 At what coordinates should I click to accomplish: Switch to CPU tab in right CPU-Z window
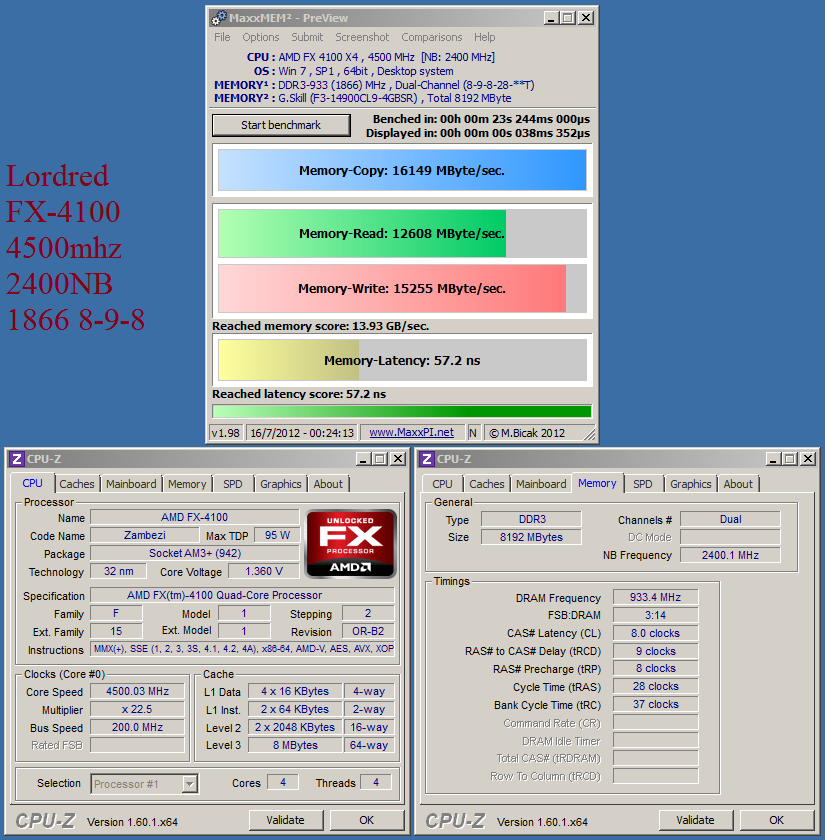(442, 484)
